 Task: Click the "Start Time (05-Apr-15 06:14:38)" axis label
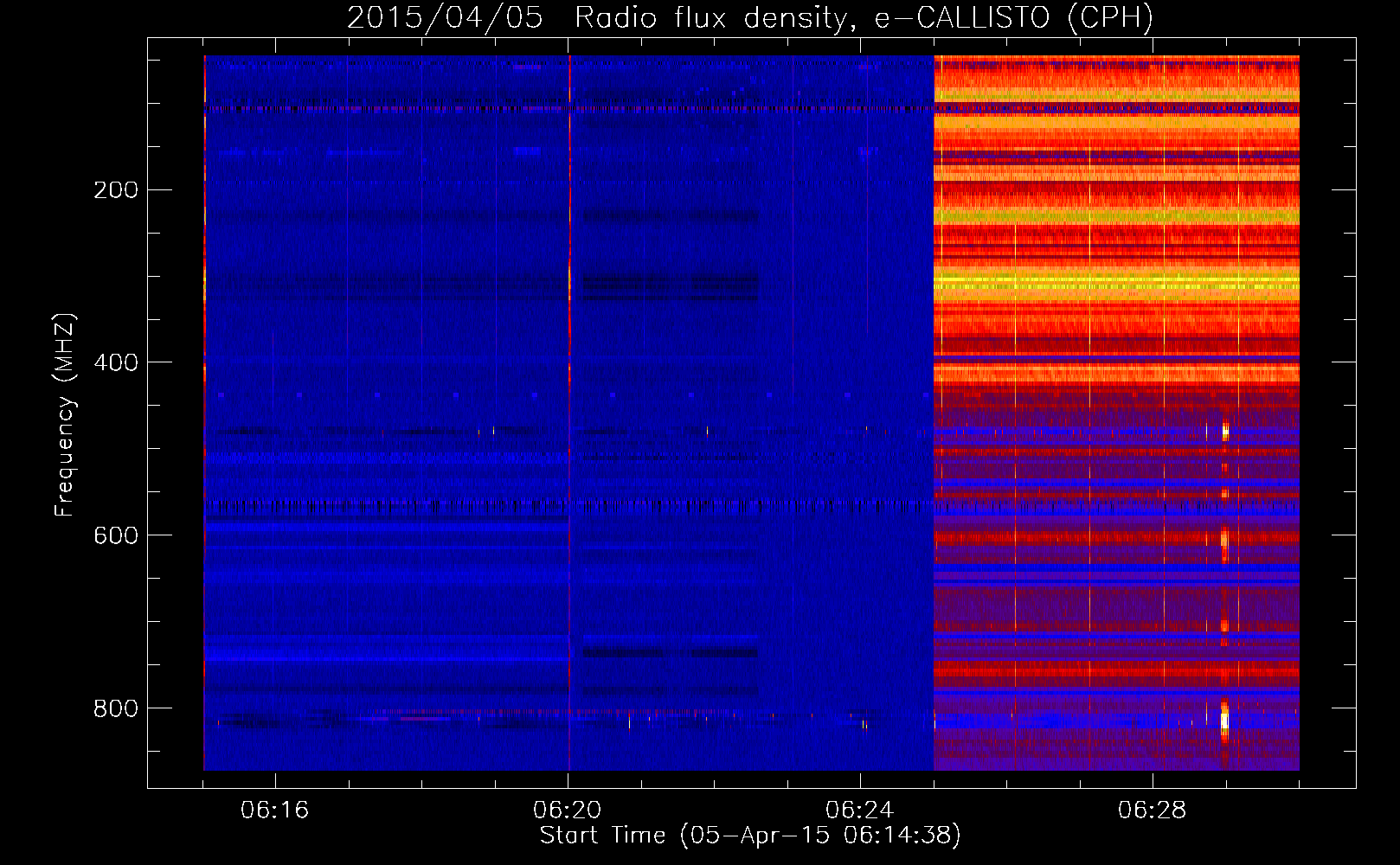[750, 836]
